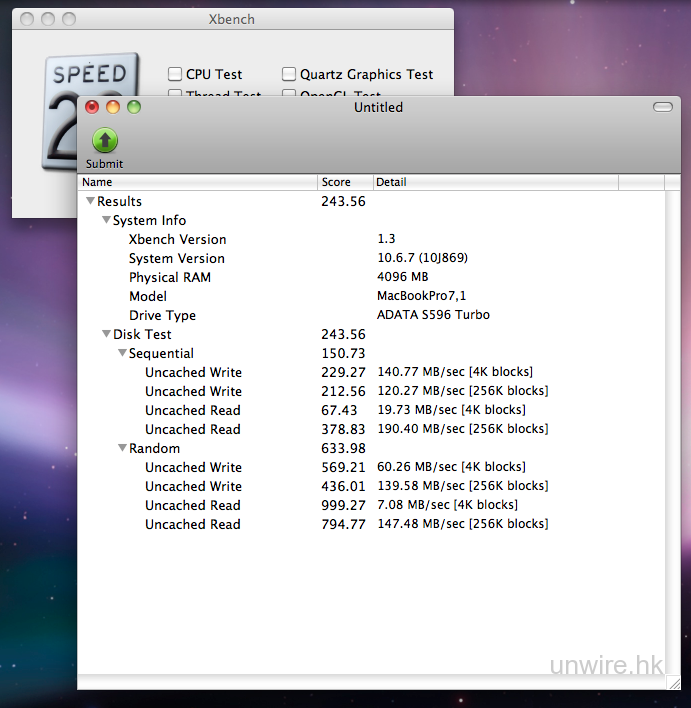This screenshot has width=691, height=708.
Task: Collapse the System Info section
Action: tap(106, 220)
